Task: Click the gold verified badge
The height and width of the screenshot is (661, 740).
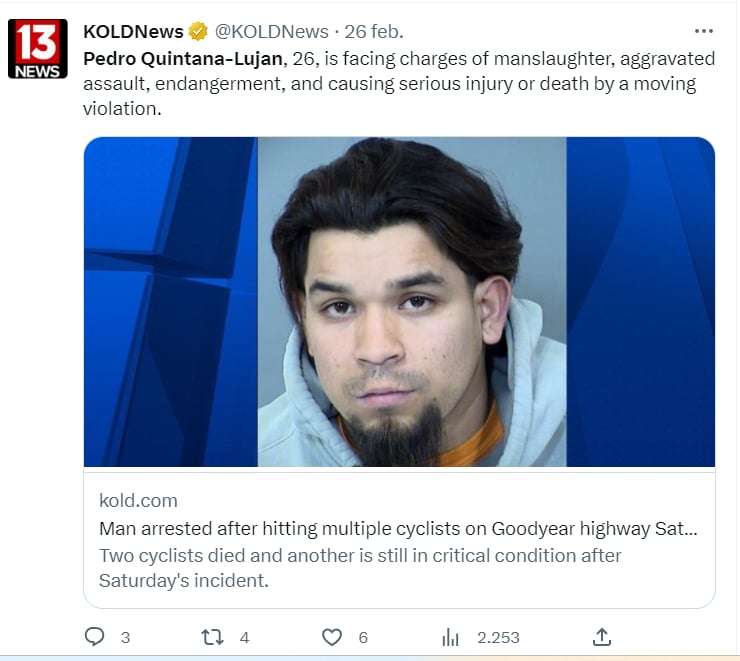Action: click(x=198, y=32)
